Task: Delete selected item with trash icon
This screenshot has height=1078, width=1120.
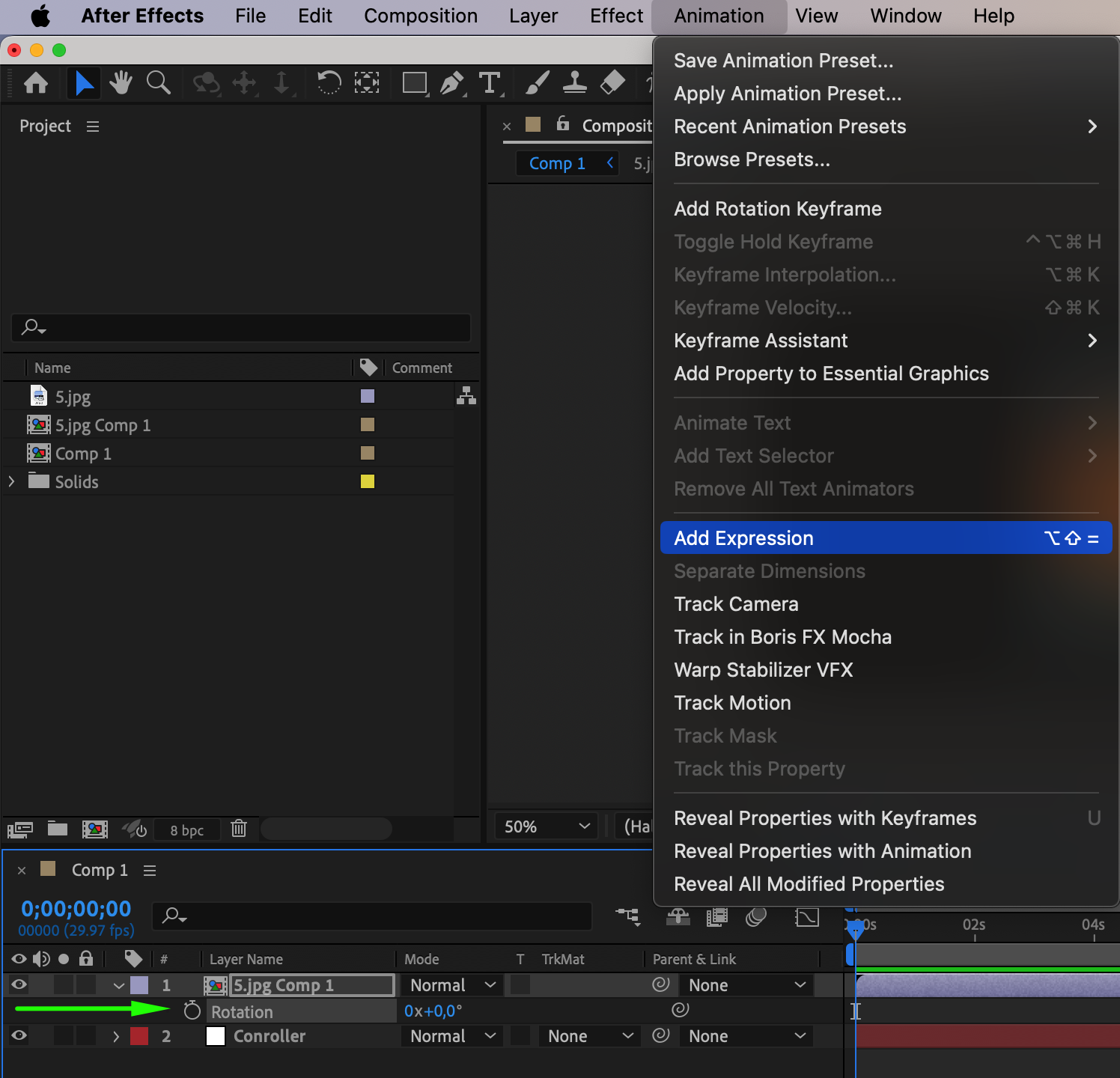Action: [x=239, y=829]
